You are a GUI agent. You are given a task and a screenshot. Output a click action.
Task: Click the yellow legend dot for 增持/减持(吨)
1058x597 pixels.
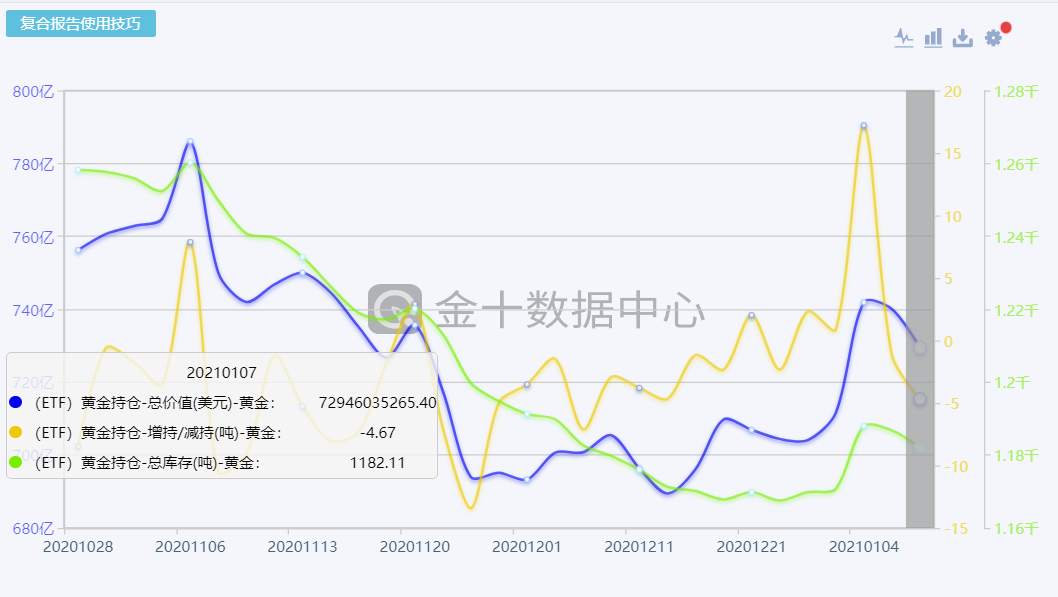[x=16, y=432]
